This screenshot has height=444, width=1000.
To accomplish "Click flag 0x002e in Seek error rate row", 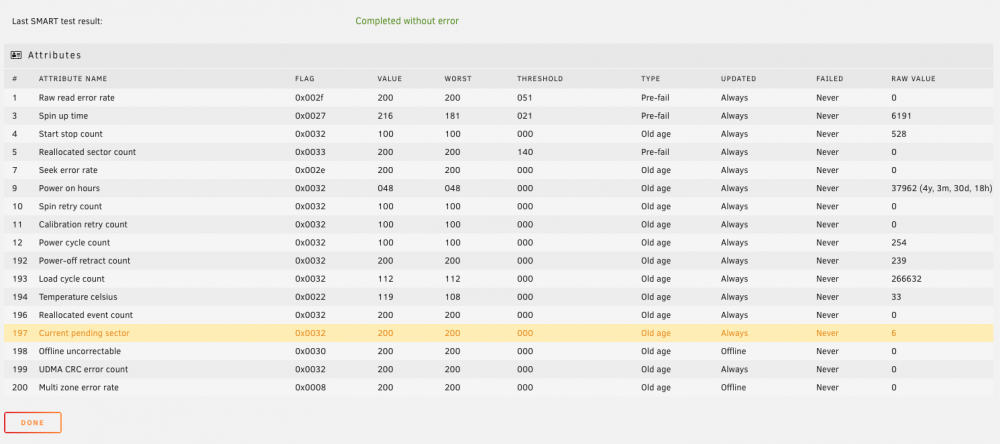I will click(310, 170).
